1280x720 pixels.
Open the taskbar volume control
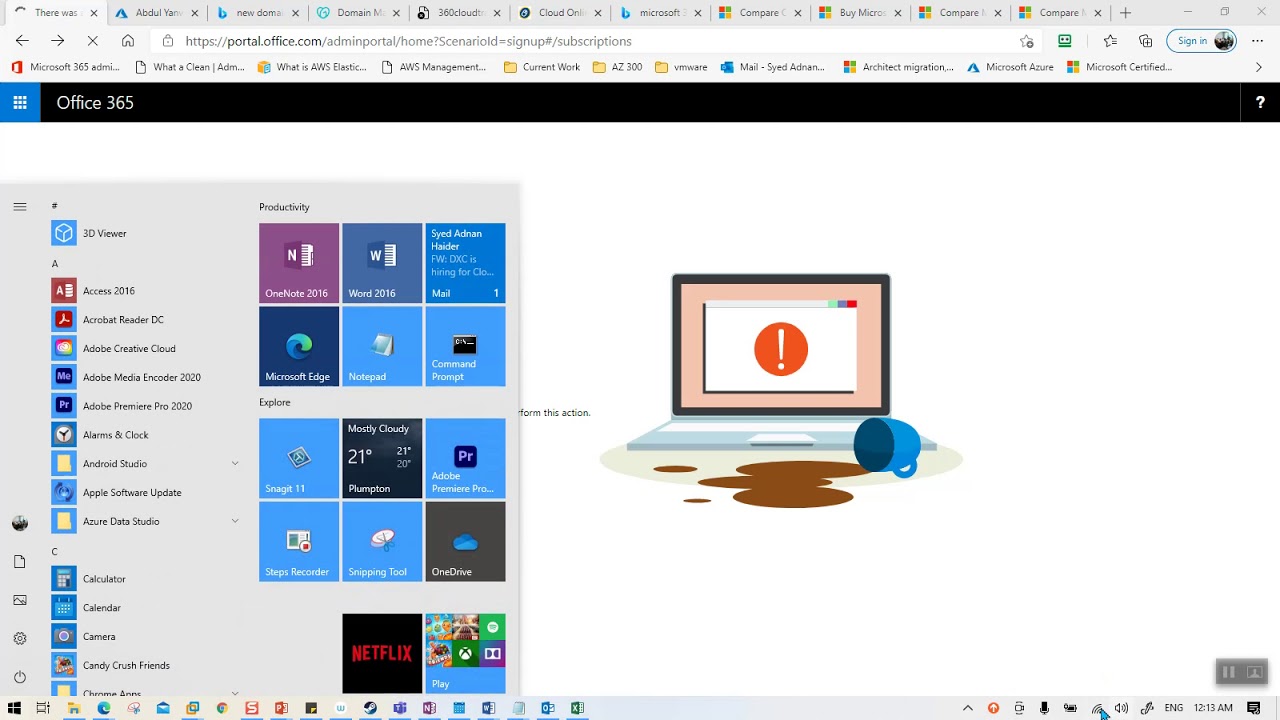coord(1121,708)
